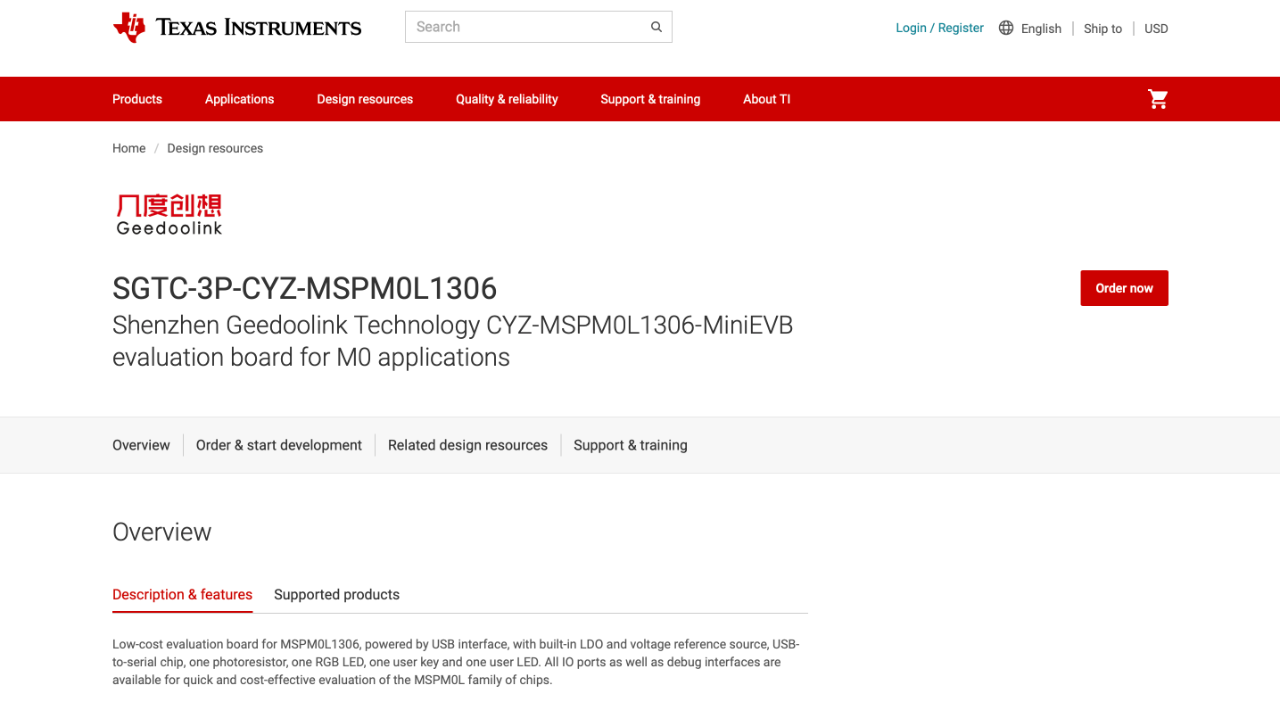The image size is (1280, 706).
Task: Jump to the Overview section
Action: pos(141,445)
